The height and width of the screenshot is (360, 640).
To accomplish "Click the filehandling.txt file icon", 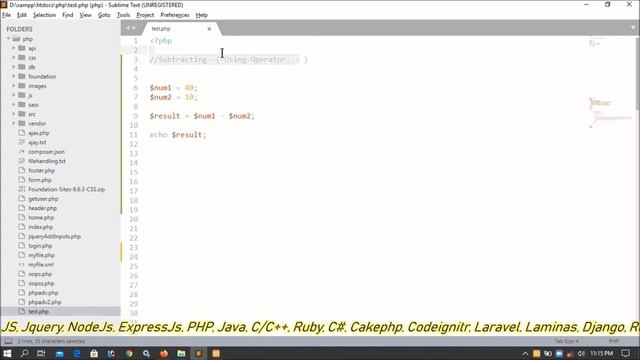I will [22, 161].
